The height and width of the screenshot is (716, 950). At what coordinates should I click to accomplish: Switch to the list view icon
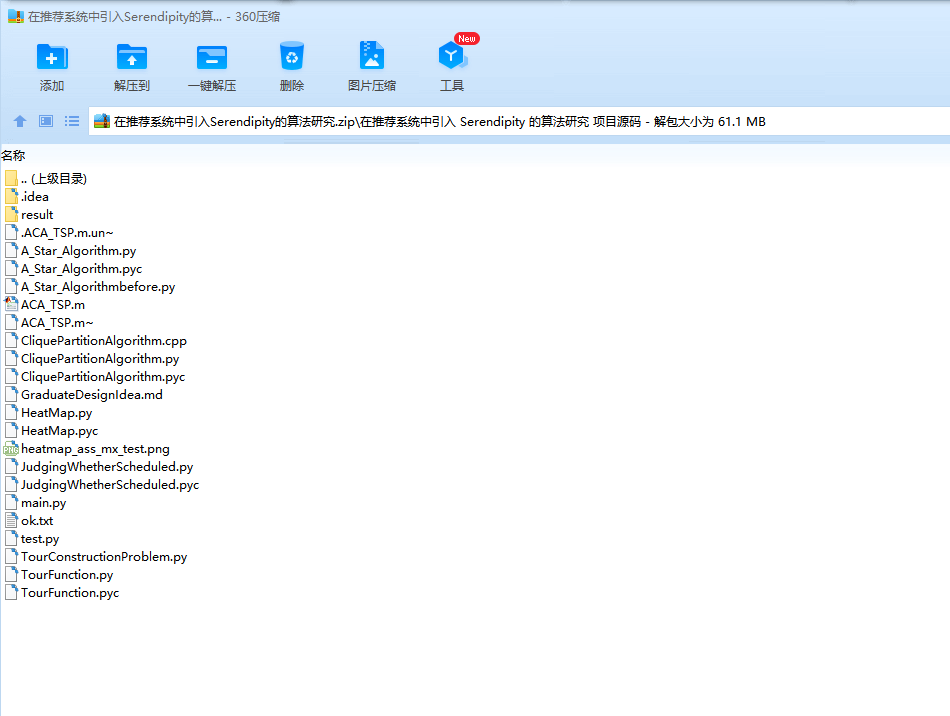click(x=72, y=121)
